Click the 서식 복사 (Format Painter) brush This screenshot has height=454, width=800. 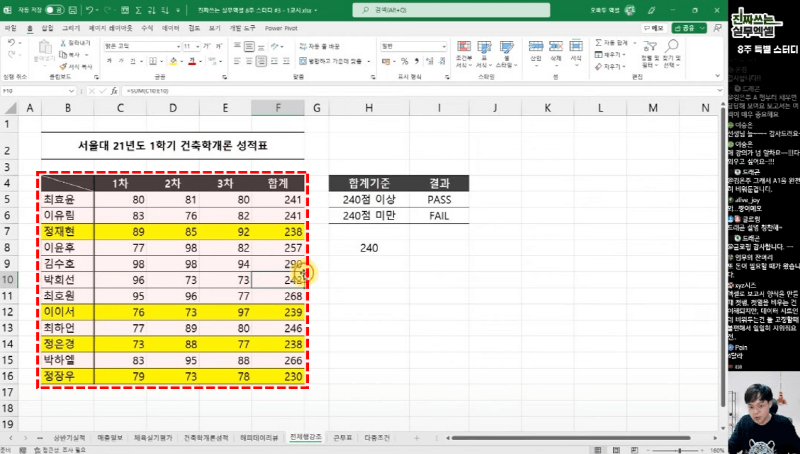pos(76,66)
